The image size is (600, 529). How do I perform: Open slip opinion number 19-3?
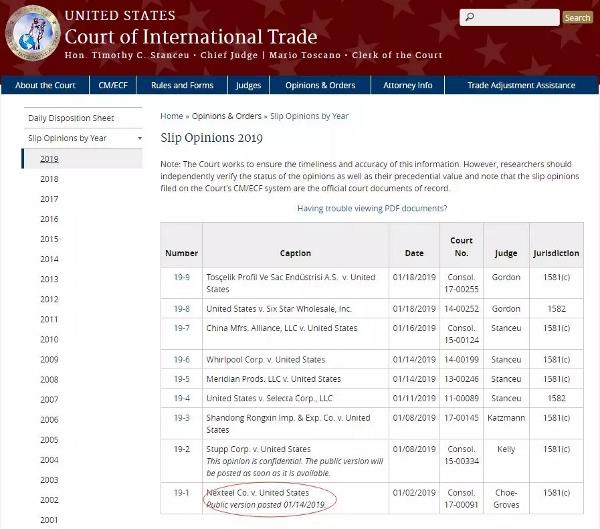click(x=181, y=418)
